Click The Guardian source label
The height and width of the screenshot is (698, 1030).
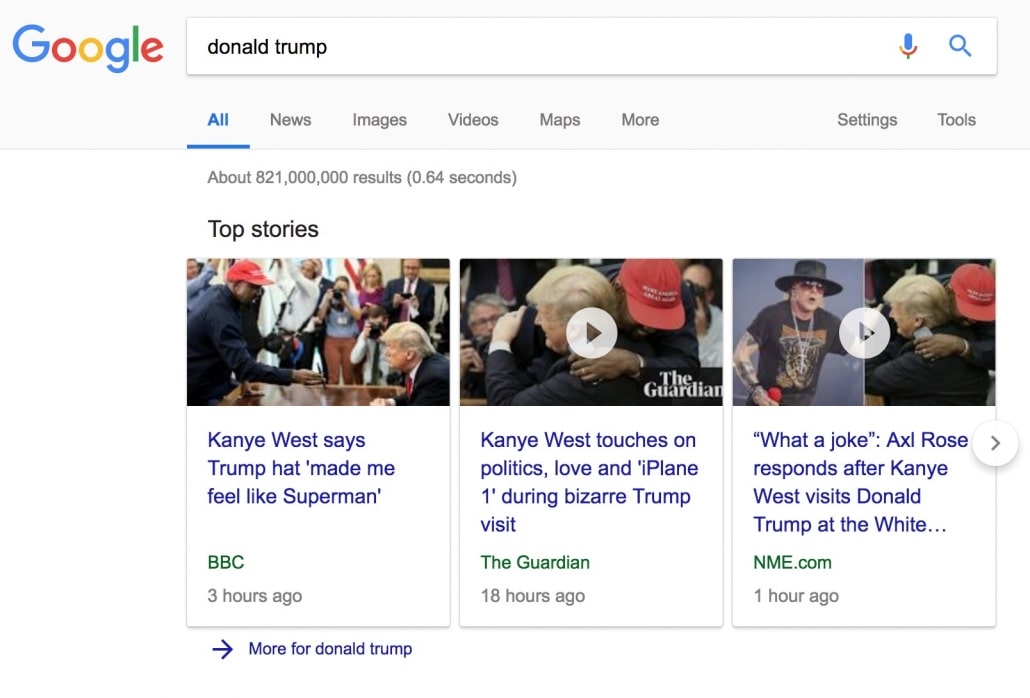(535, 563)
